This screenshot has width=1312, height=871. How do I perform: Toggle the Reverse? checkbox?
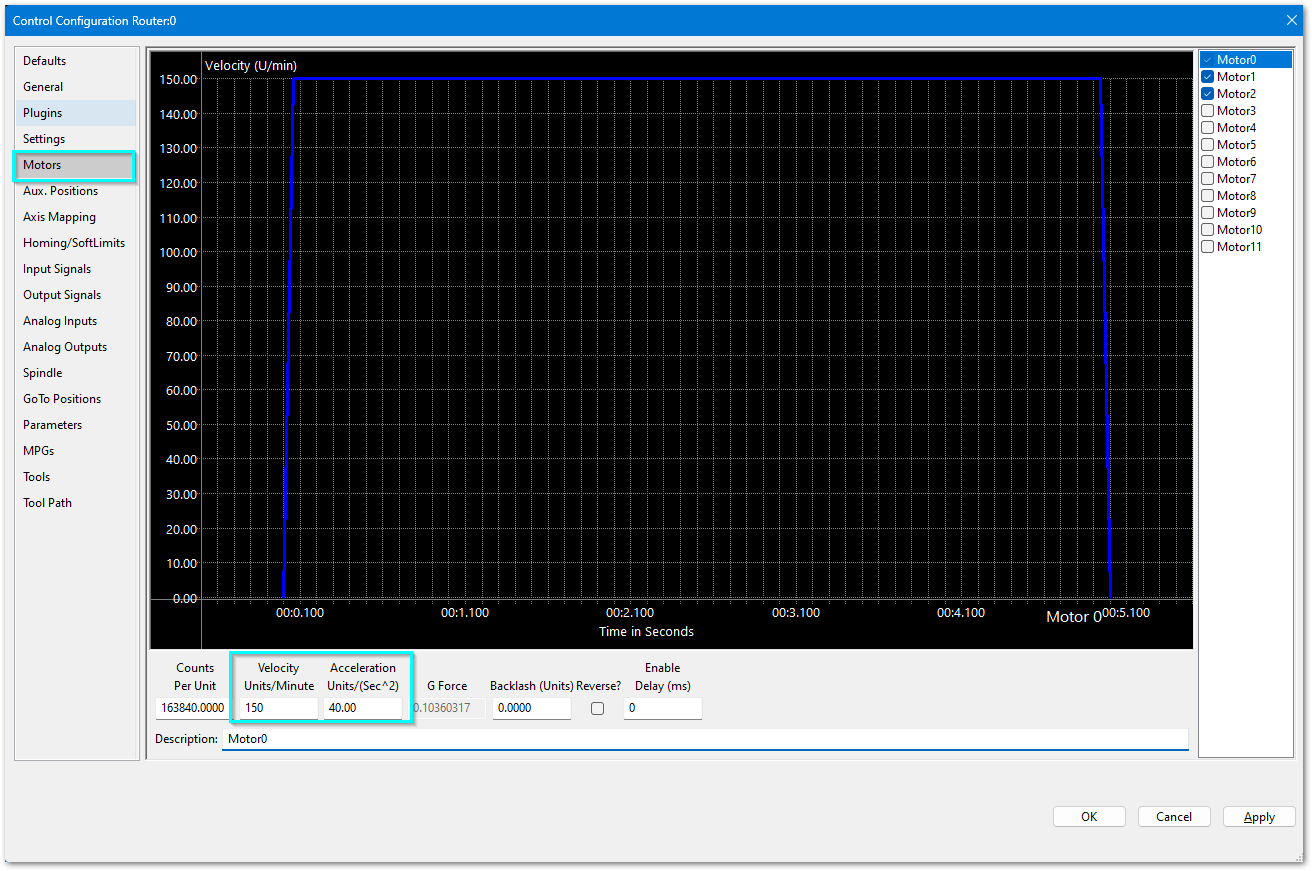pyautogui.click(x=598, y=709)
